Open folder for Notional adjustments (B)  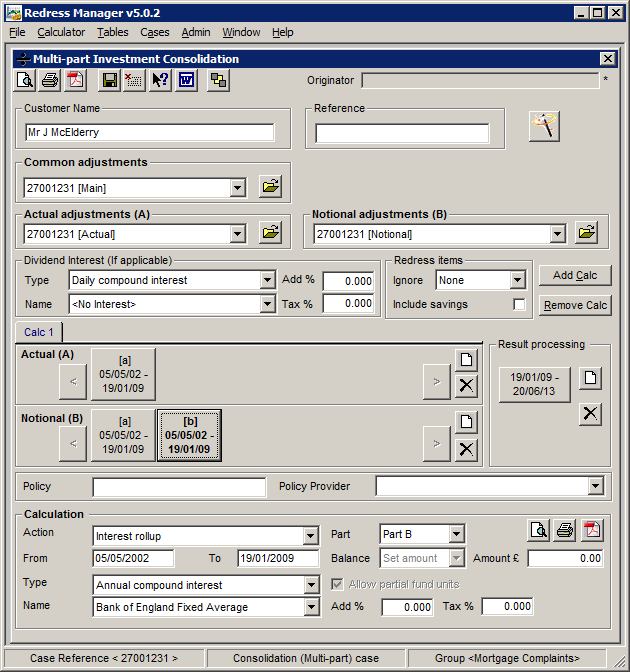tap(586, 233)
